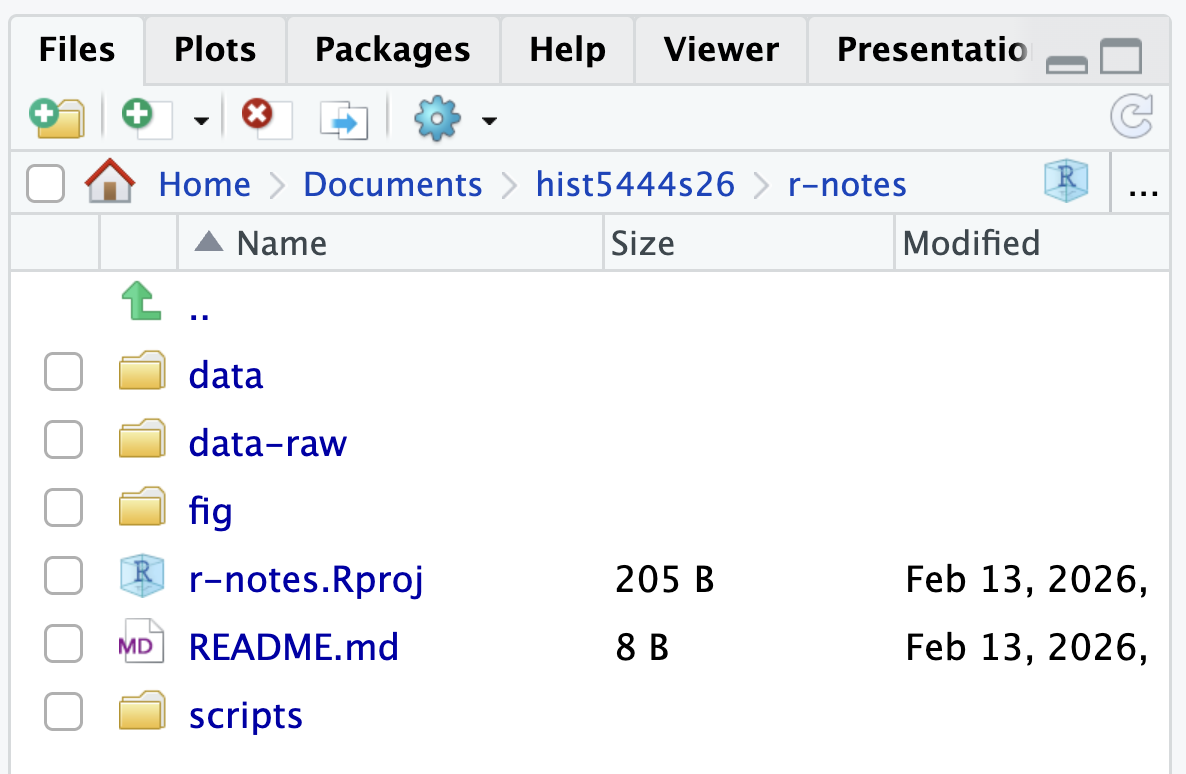1186x774 pixels.
Task: Click the Name column header to re-sort files
Action: (x=281, y=242)
